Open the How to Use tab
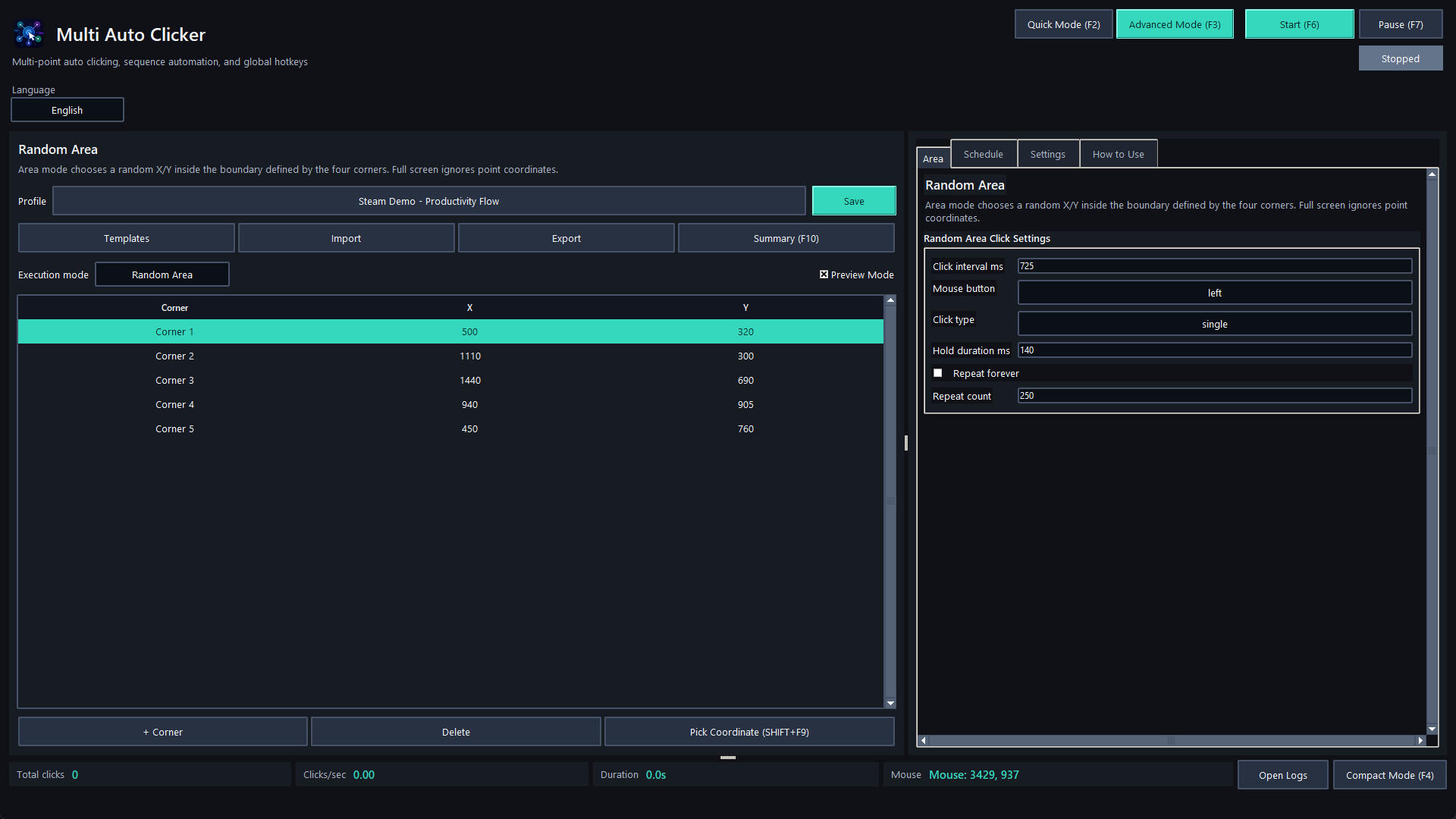 1118,154
